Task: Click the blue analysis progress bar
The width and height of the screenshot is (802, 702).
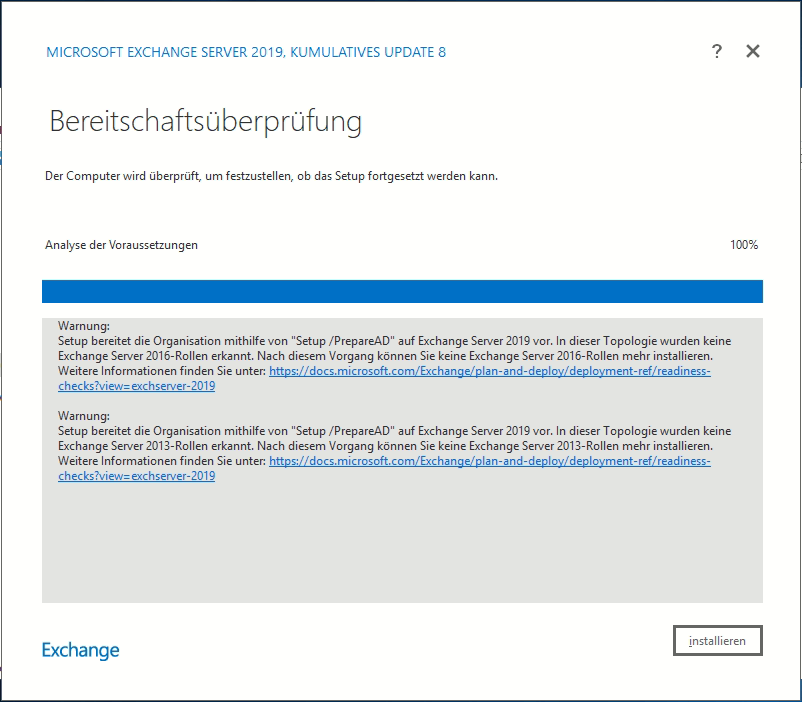Action: click(x=402, y=291)
